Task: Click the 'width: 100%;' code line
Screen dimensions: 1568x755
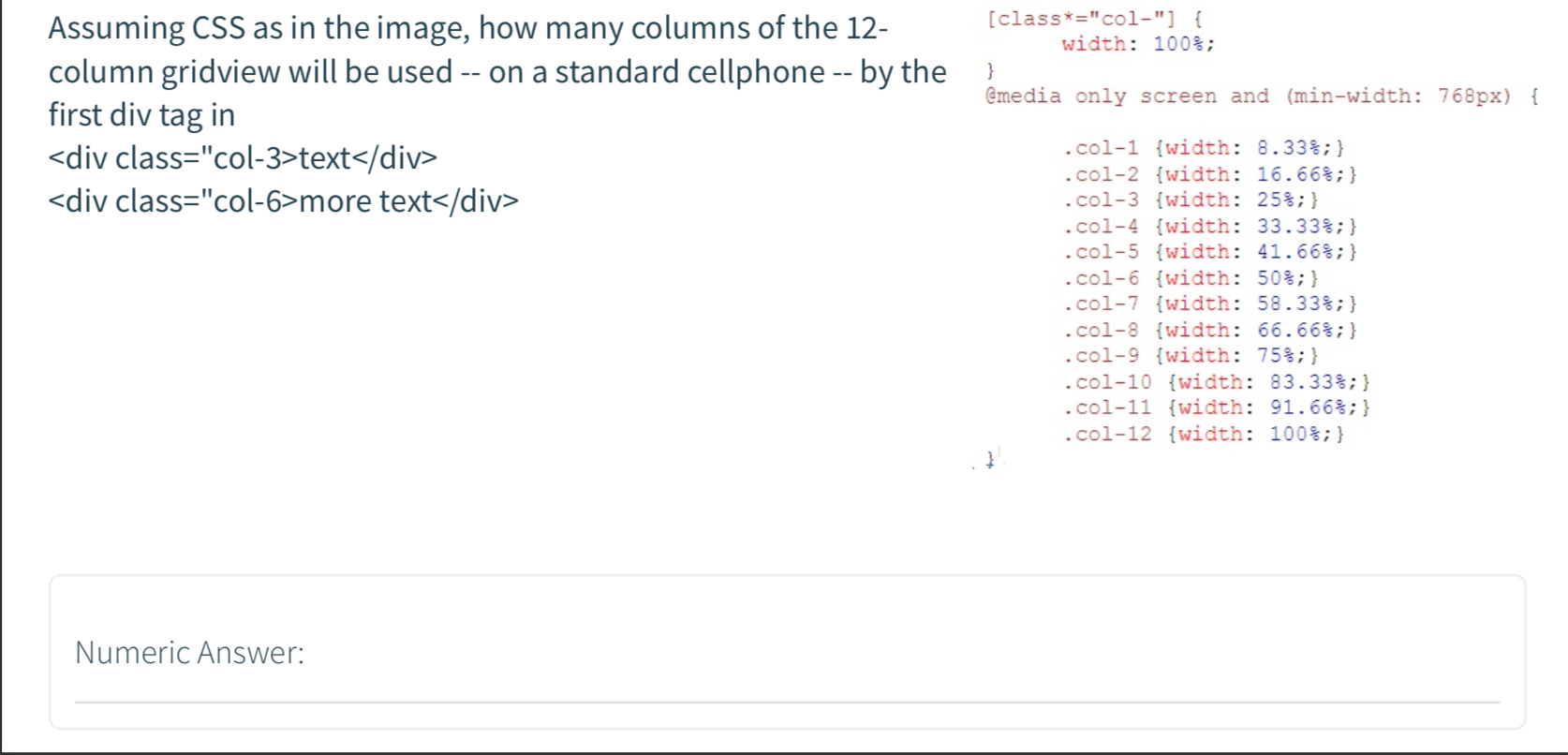Action: click(x=1138, y=44)
